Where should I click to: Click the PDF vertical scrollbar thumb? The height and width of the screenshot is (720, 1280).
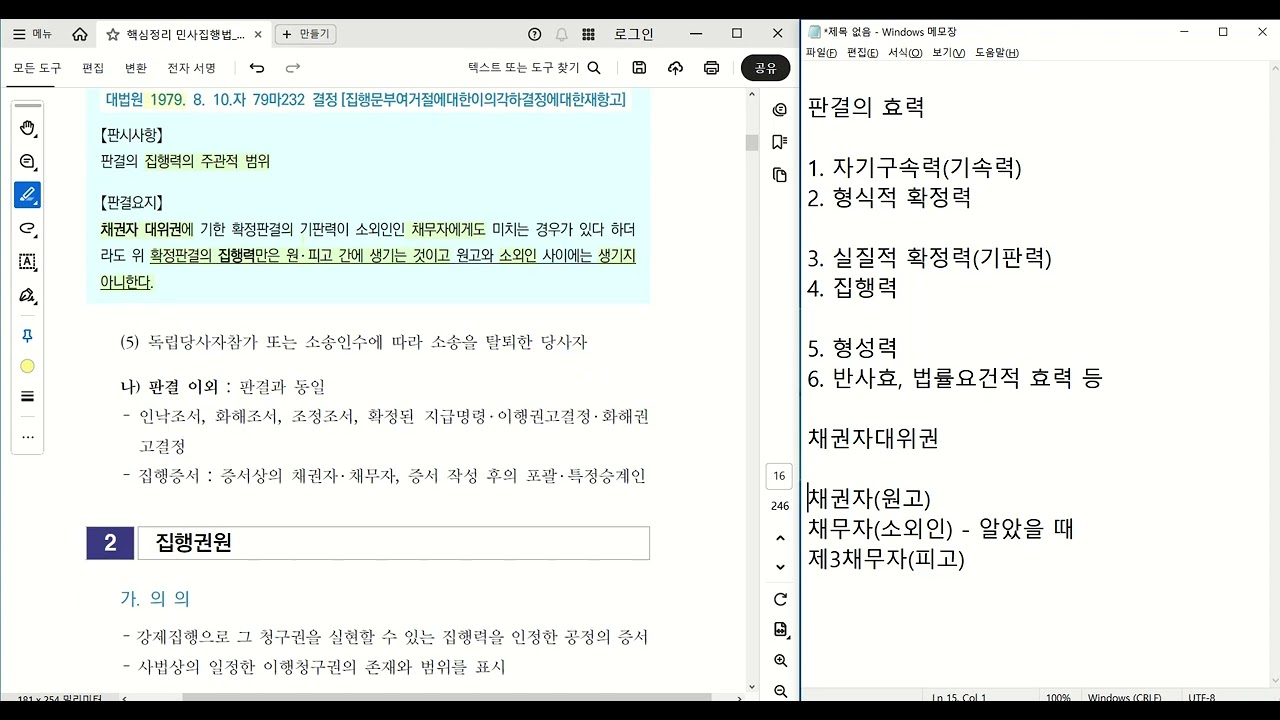click(752, 142)
